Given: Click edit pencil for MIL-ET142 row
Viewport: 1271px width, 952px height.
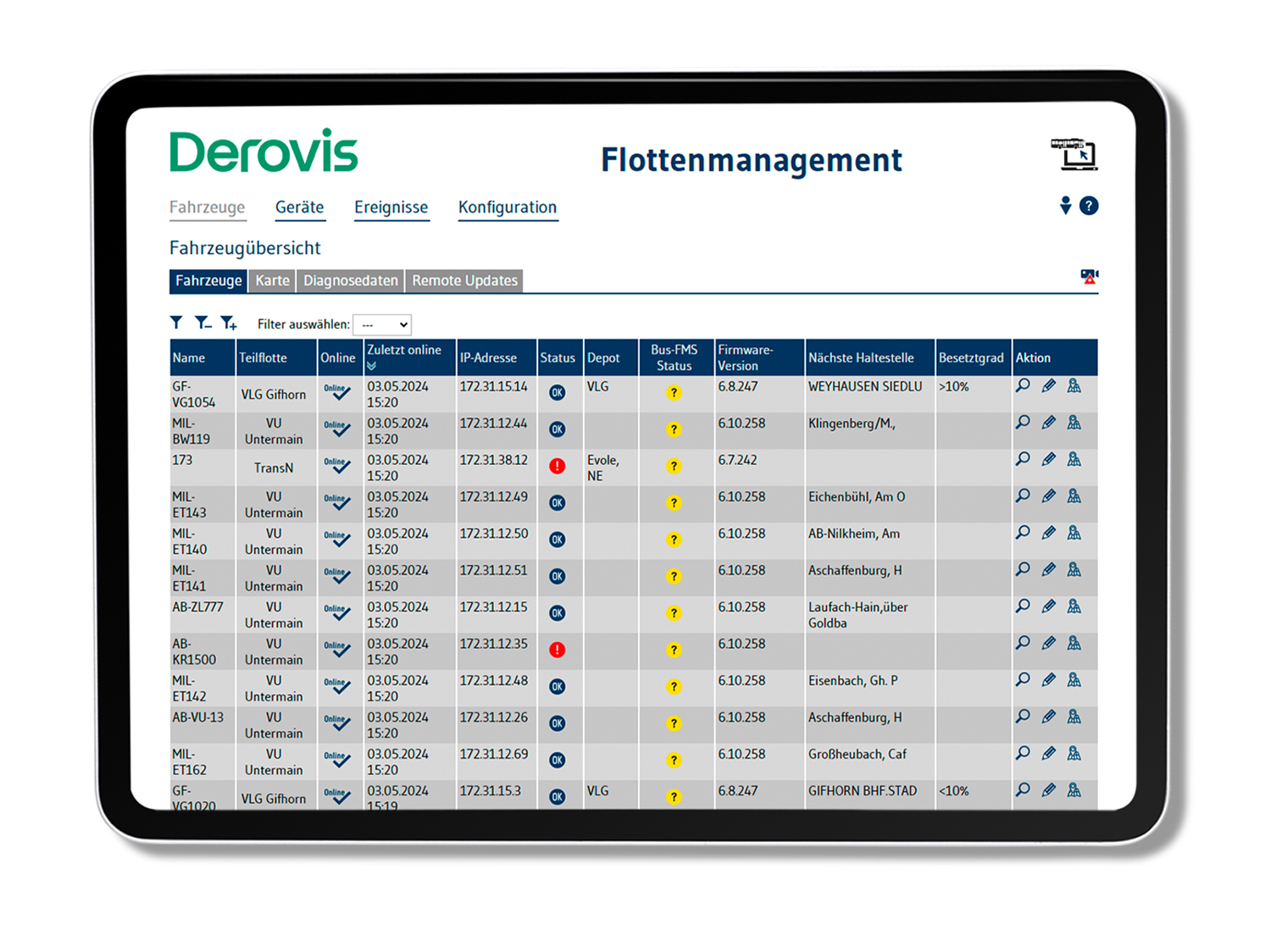Looking at the screenshot, I should 1048,679.
